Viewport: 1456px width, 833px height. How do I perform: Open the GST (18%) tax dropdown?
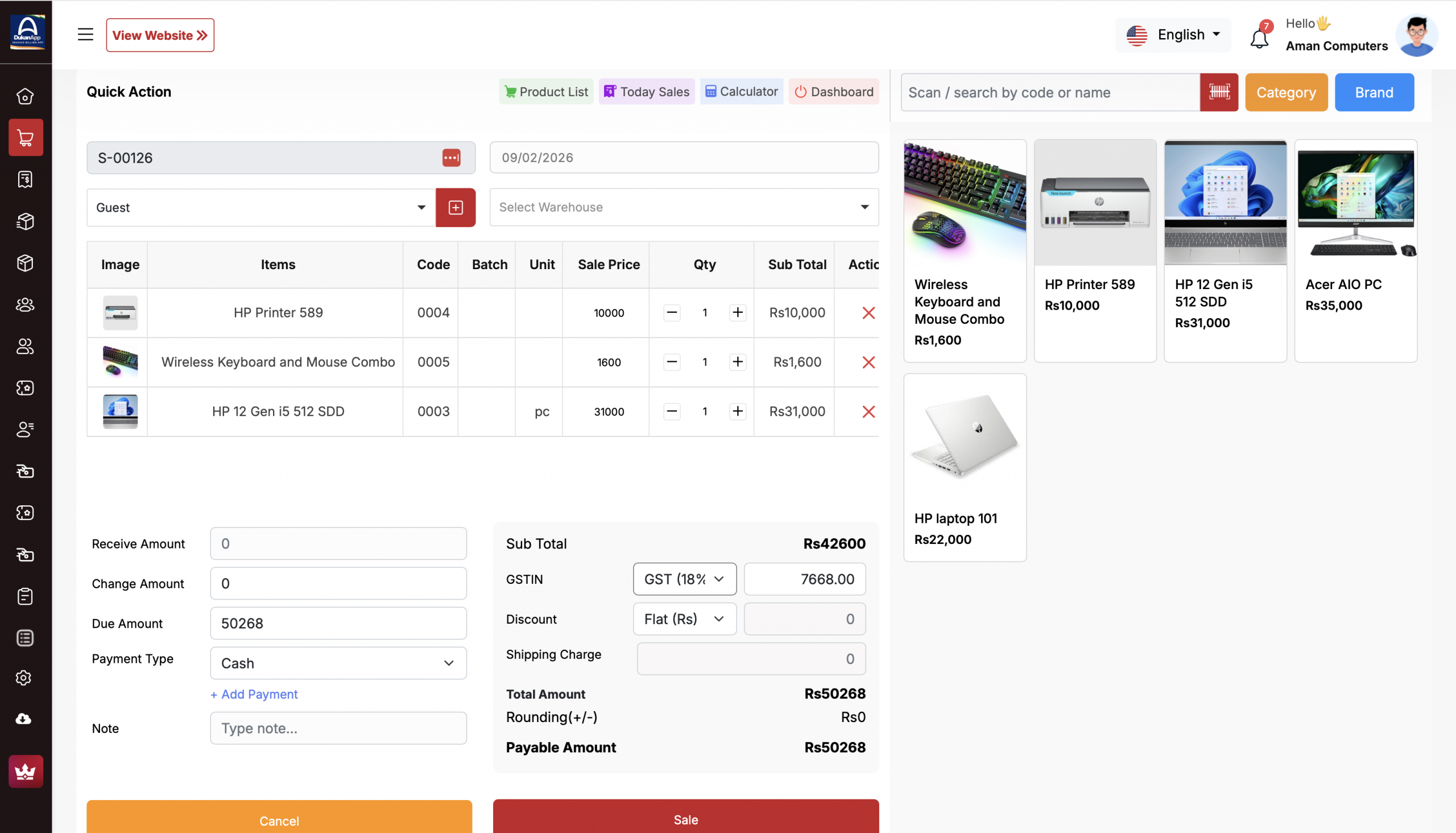tap(684, 579)
